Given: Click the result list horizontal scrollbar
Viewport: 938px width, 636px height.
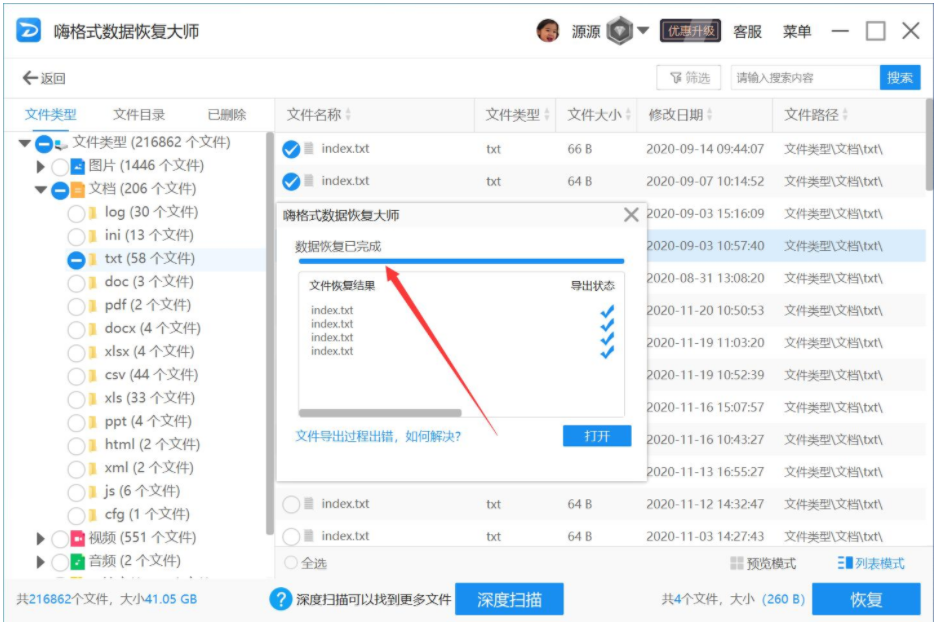Looking at the screenshot, I should click(380, 413).
